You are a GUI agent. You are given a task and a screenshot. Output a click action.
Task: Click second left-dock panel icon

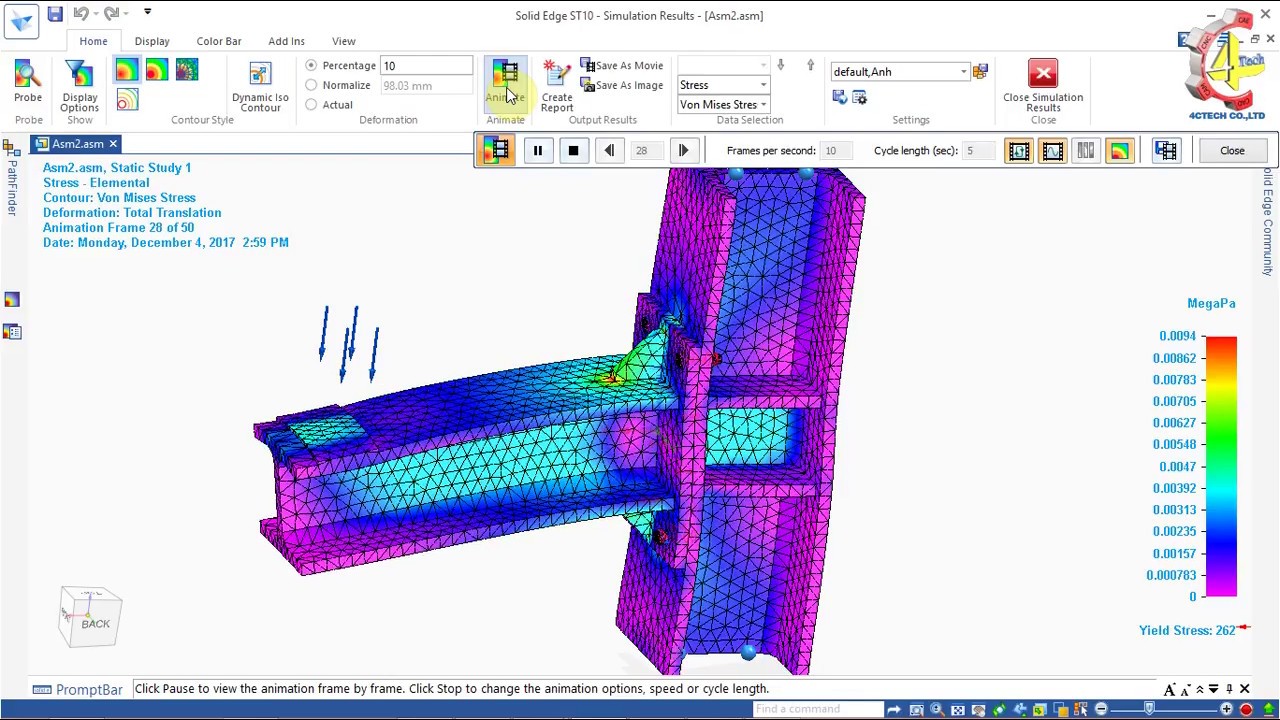point(12,332)
